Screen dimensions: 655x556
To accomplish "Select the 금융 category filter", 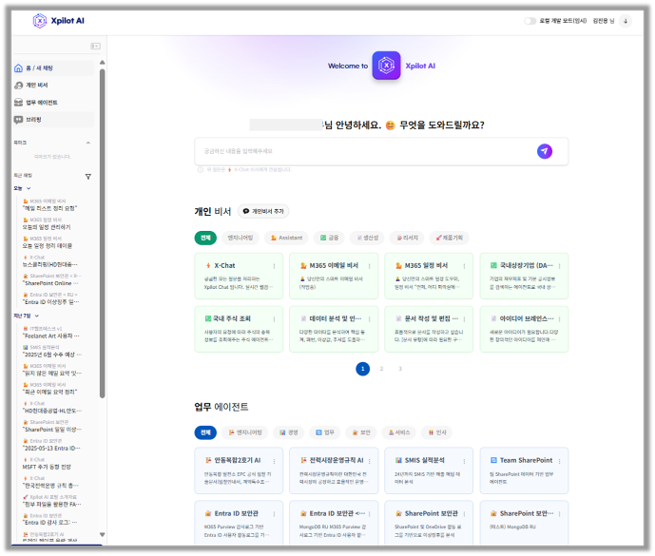I will (x=330, y=238).
